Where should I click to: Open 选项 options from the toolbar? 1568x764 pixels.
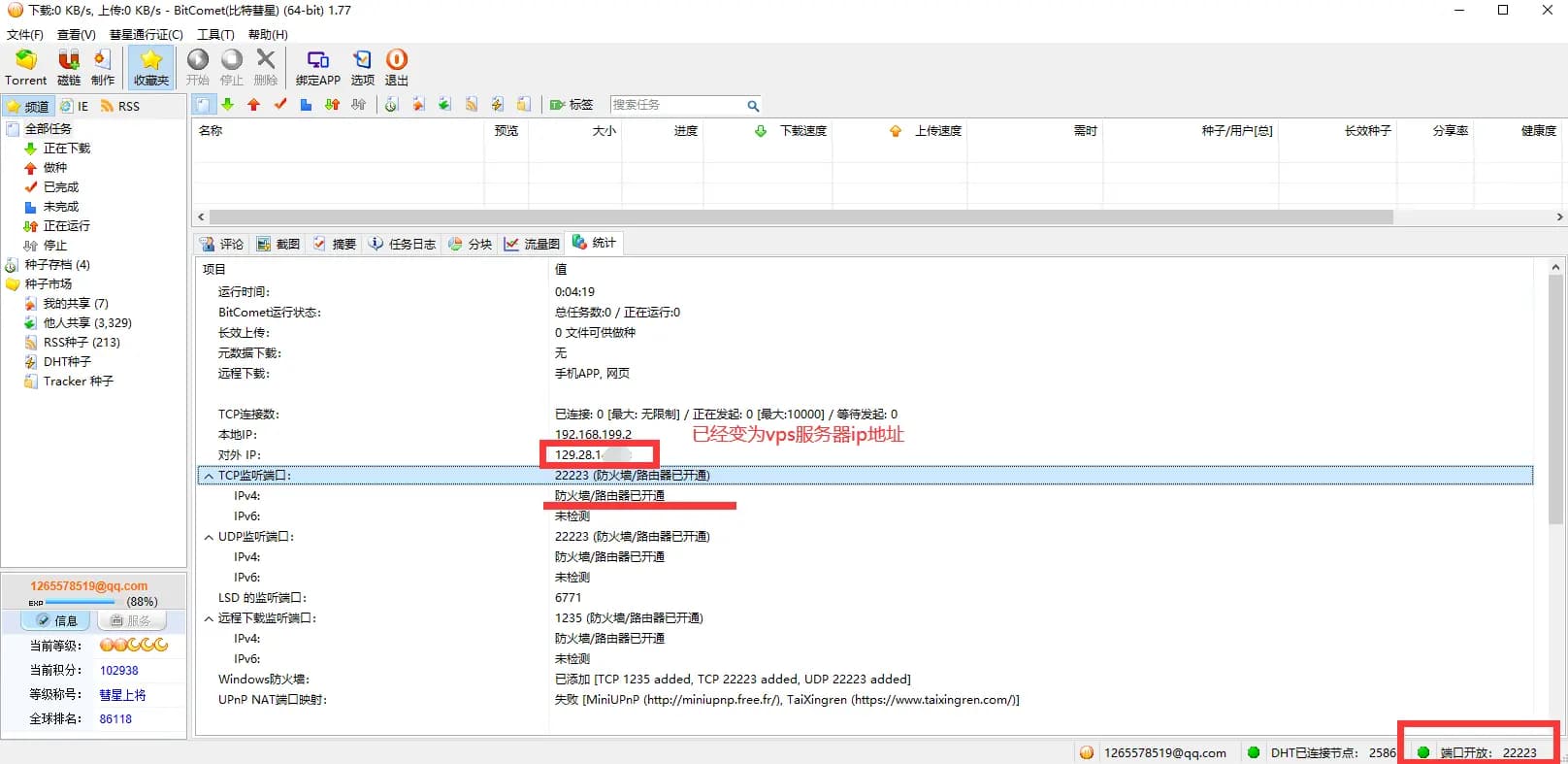(362, 68)
